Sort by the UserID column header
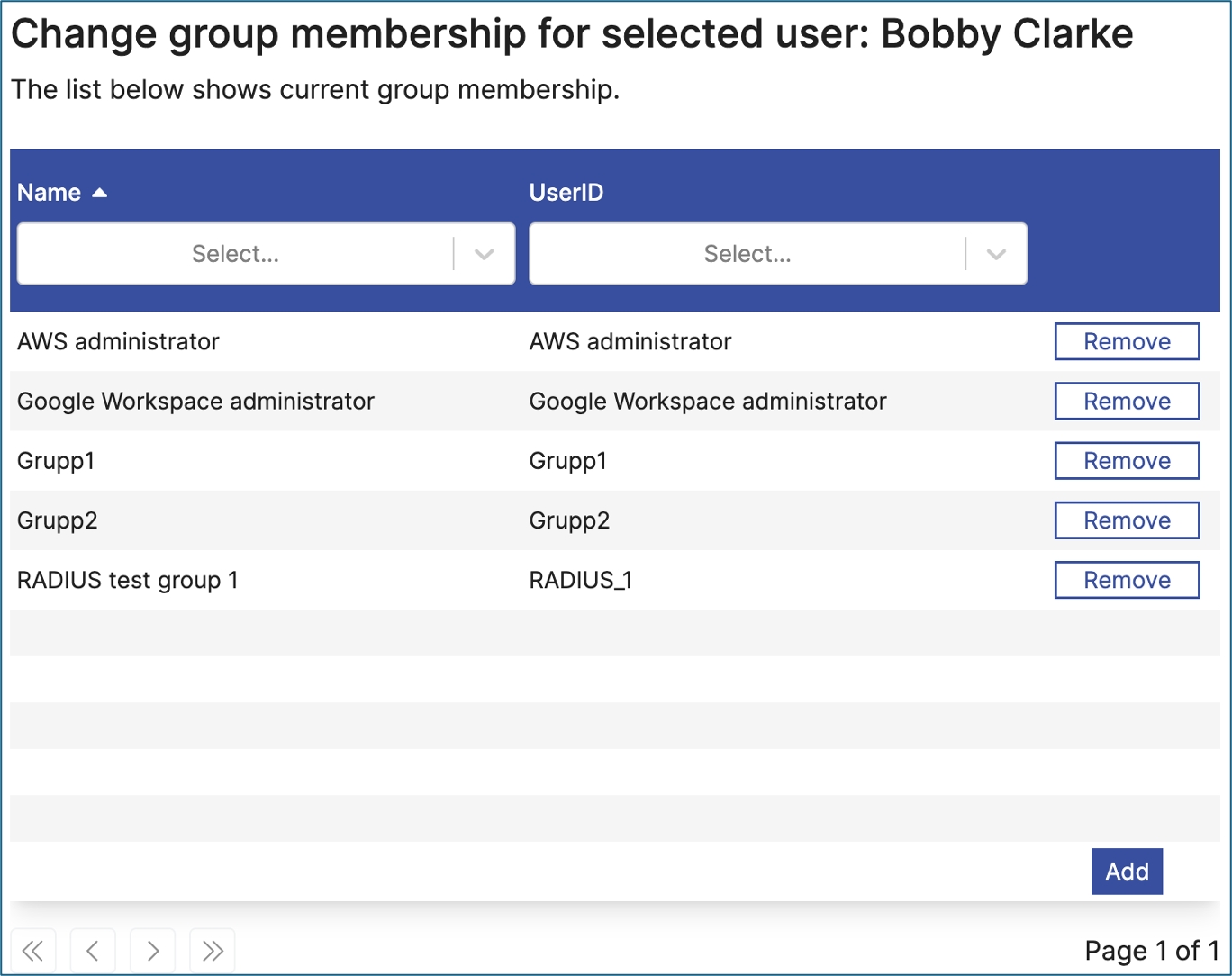This screenshot has height=976, width=1232. tap(566, 193)
